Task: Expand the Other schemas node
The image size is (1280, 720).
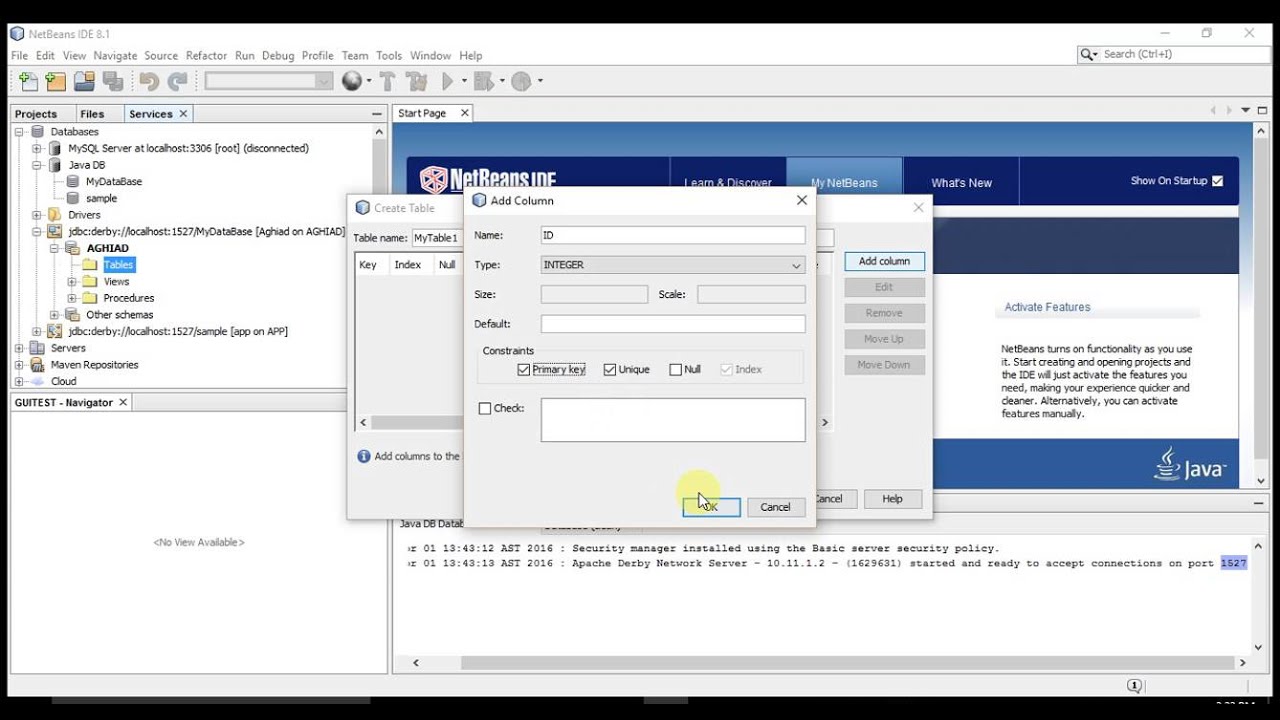Action: [55, 315]
